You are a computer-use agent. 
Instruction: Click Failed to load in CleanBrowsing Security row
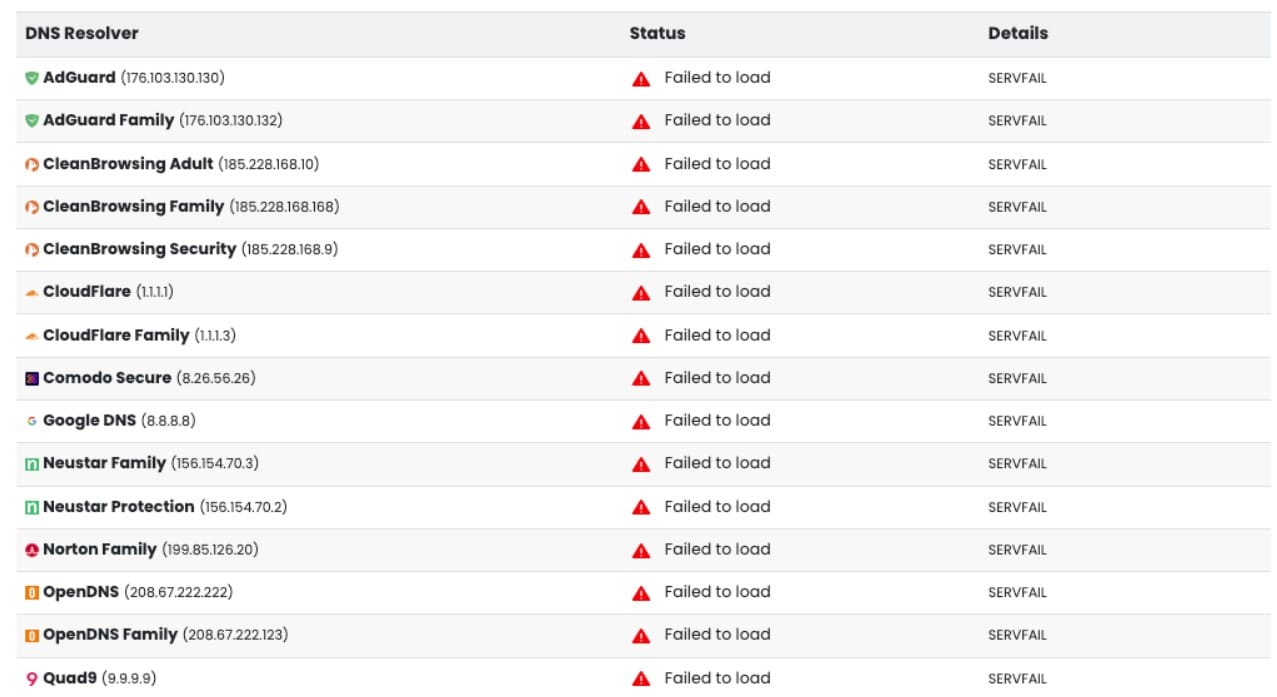[x=717, y=249]
